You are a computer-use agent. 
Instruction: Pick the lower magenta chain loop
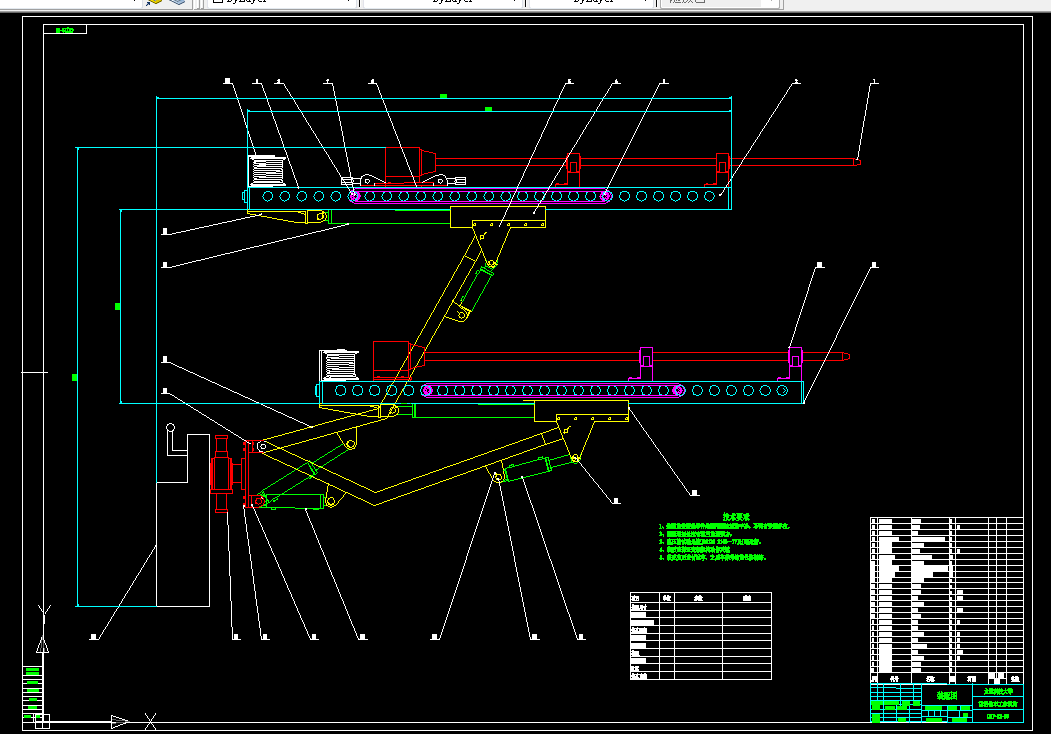(x=554, y=390)
